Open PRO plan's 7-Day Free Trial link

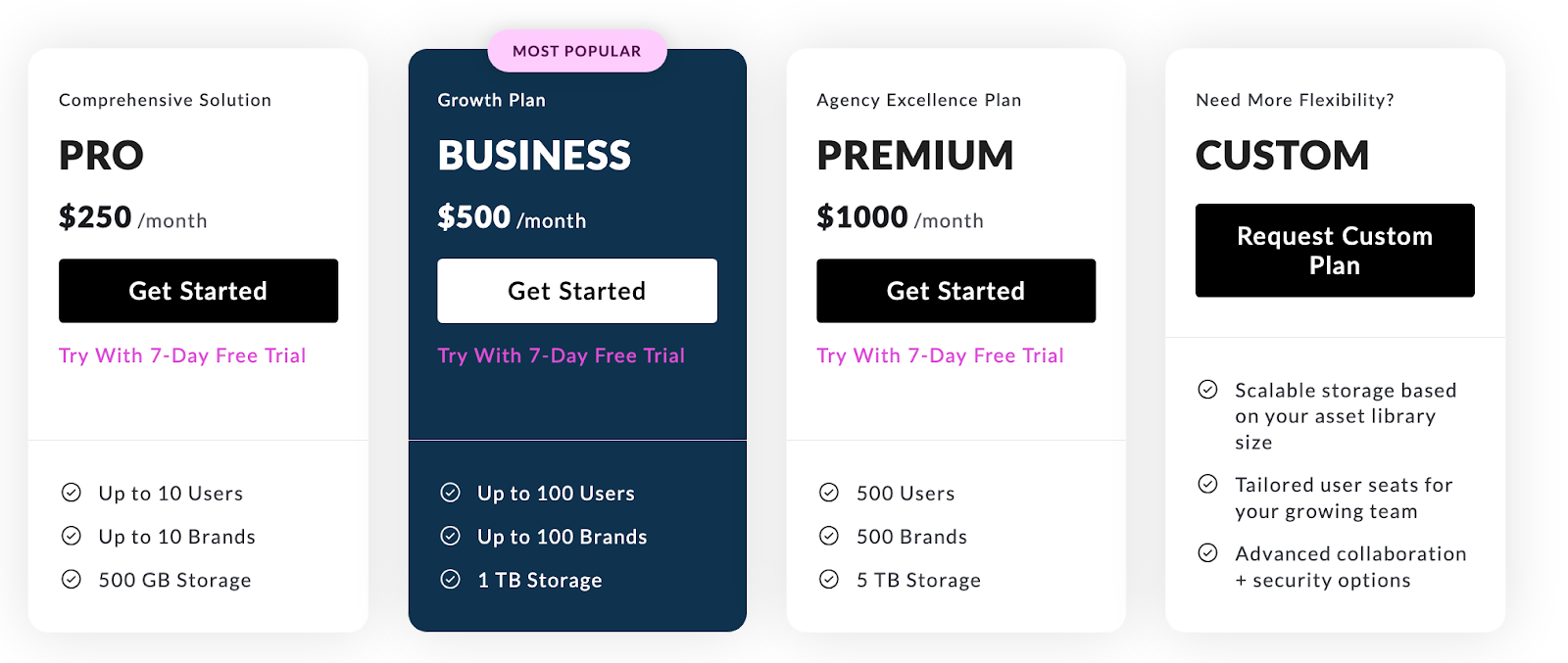click(182, 355)
